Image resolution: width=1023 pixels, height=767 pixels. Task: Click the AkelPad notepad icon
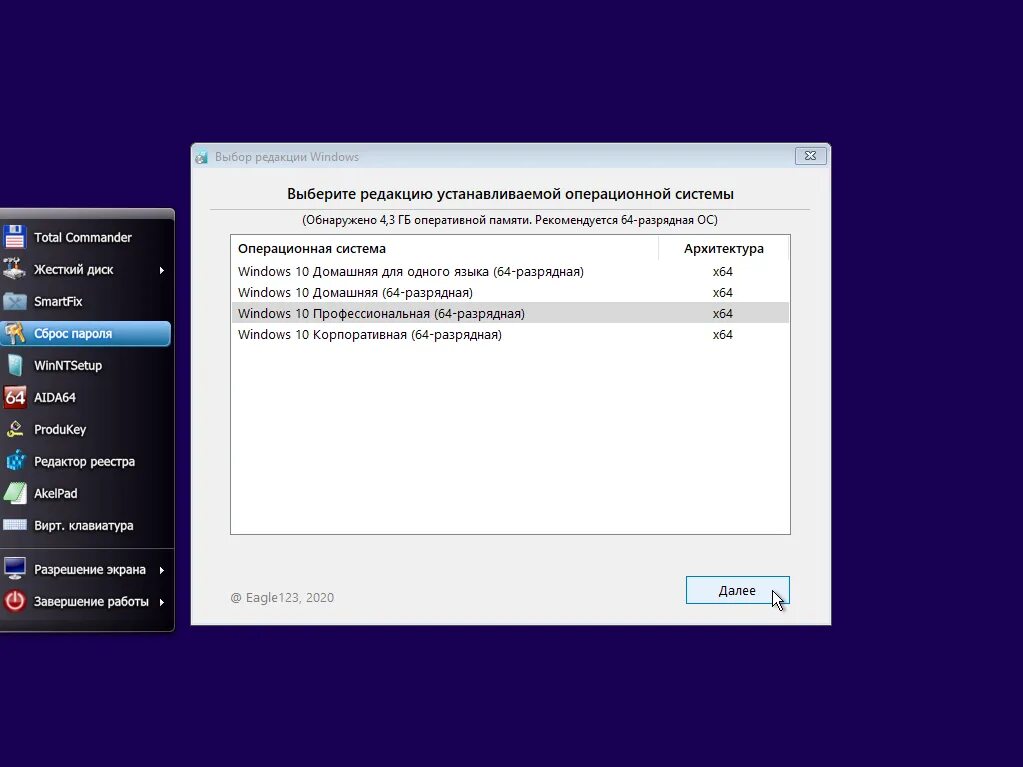coord(15,493)
